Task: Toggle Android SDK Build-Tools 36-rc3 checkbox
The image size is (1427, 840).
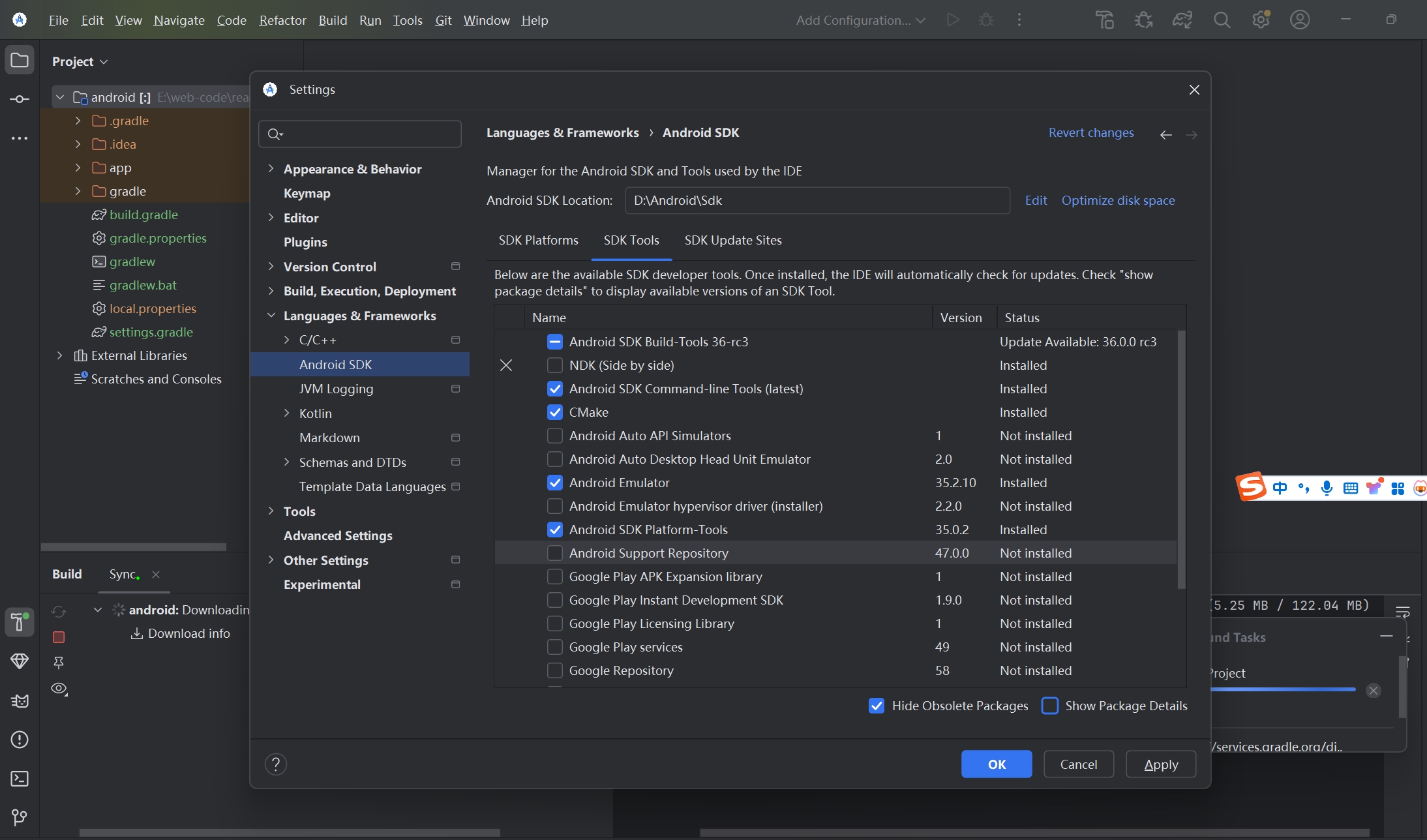Action: (x=555, y=342)
